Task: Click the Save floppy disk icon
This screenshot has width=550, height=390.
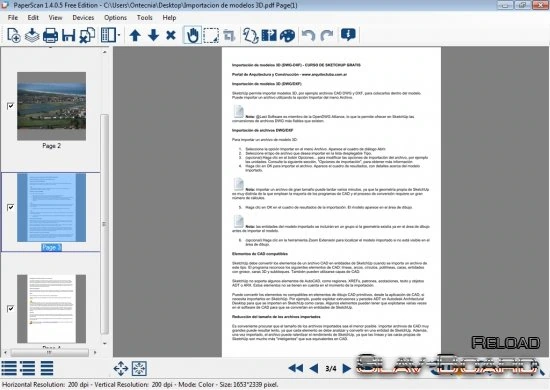Action: (68, 35)
